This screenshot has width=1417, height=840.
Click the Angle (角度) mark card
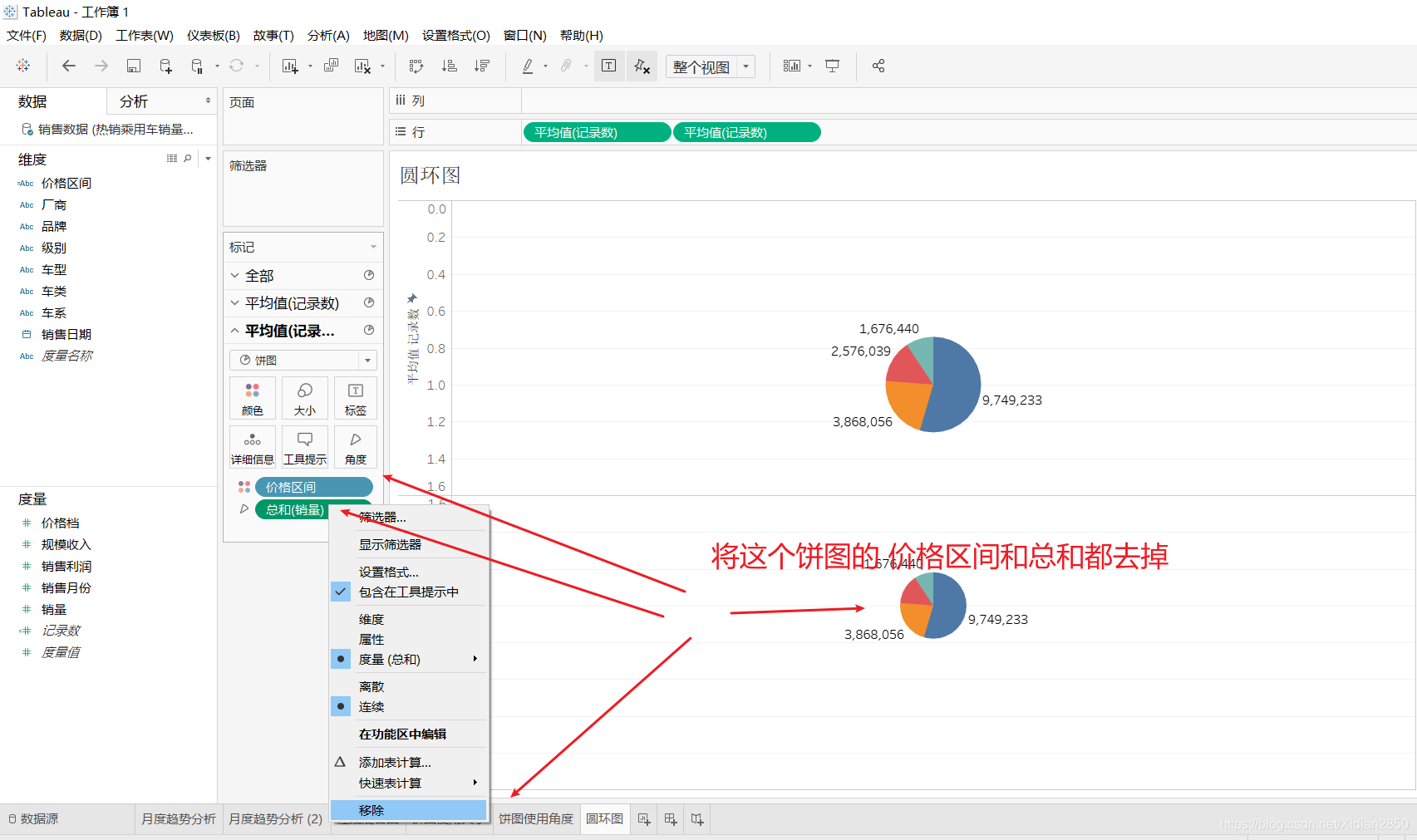tap(356, 447)
